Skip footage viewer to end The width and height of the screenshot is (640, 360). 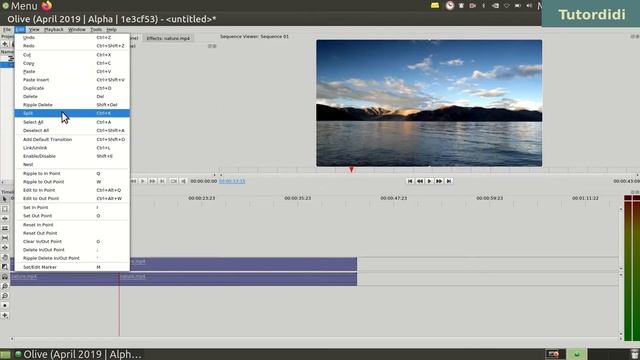162,181
